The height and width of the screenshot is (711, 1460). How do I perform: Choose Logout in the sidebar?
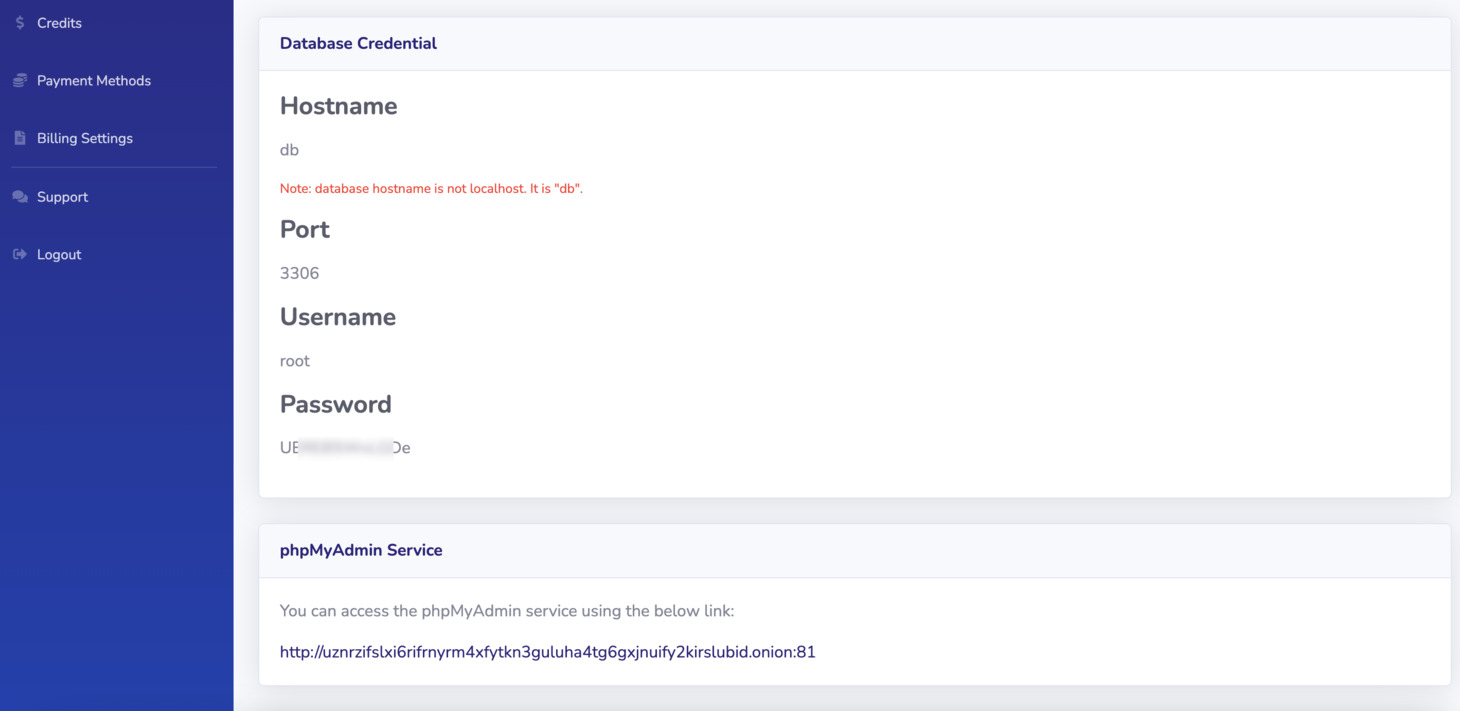click(x=59, y=255)
